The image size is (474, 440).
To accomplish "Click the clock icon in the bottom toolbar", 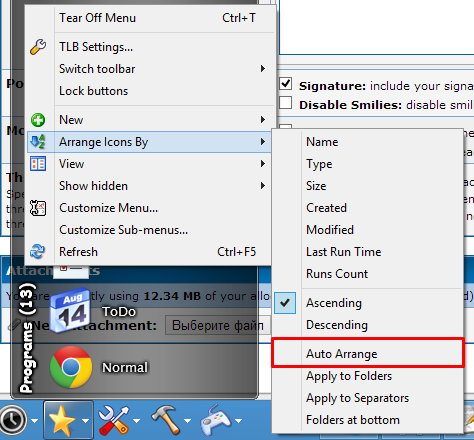I will pos(13,421).
